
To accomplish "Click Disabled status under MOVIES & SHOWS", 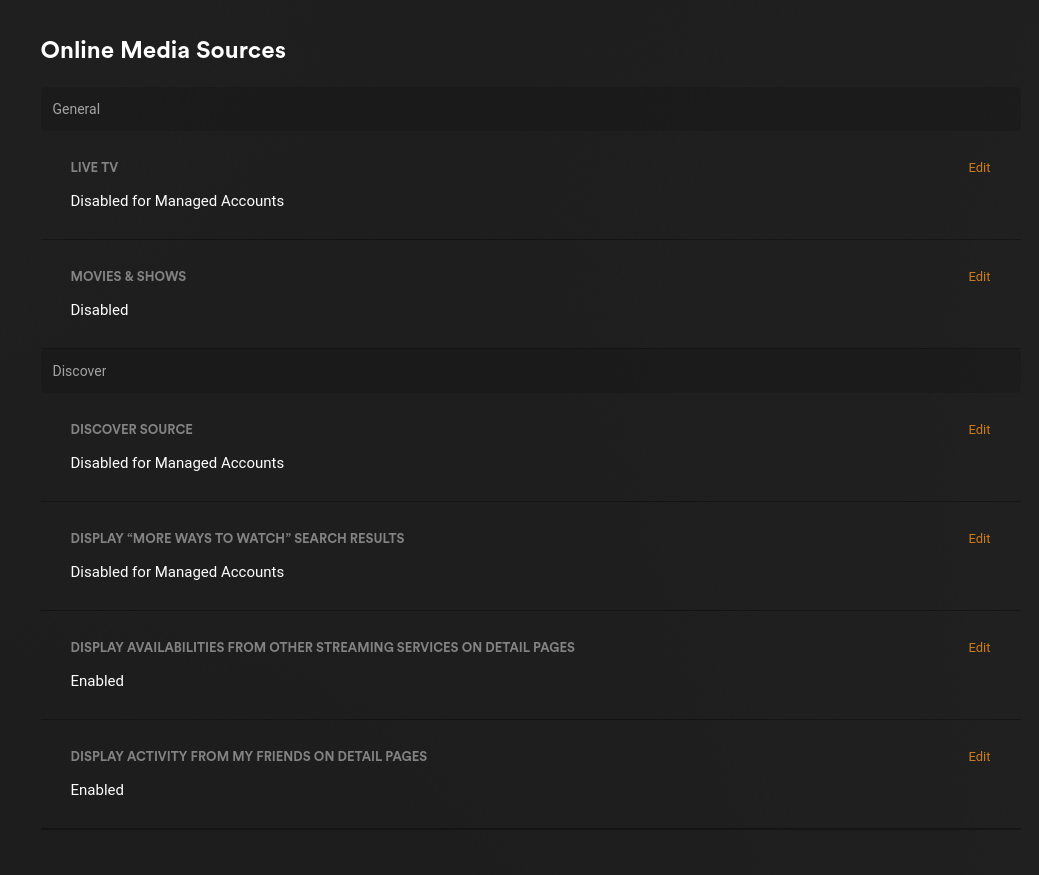I will pos(99,310).
